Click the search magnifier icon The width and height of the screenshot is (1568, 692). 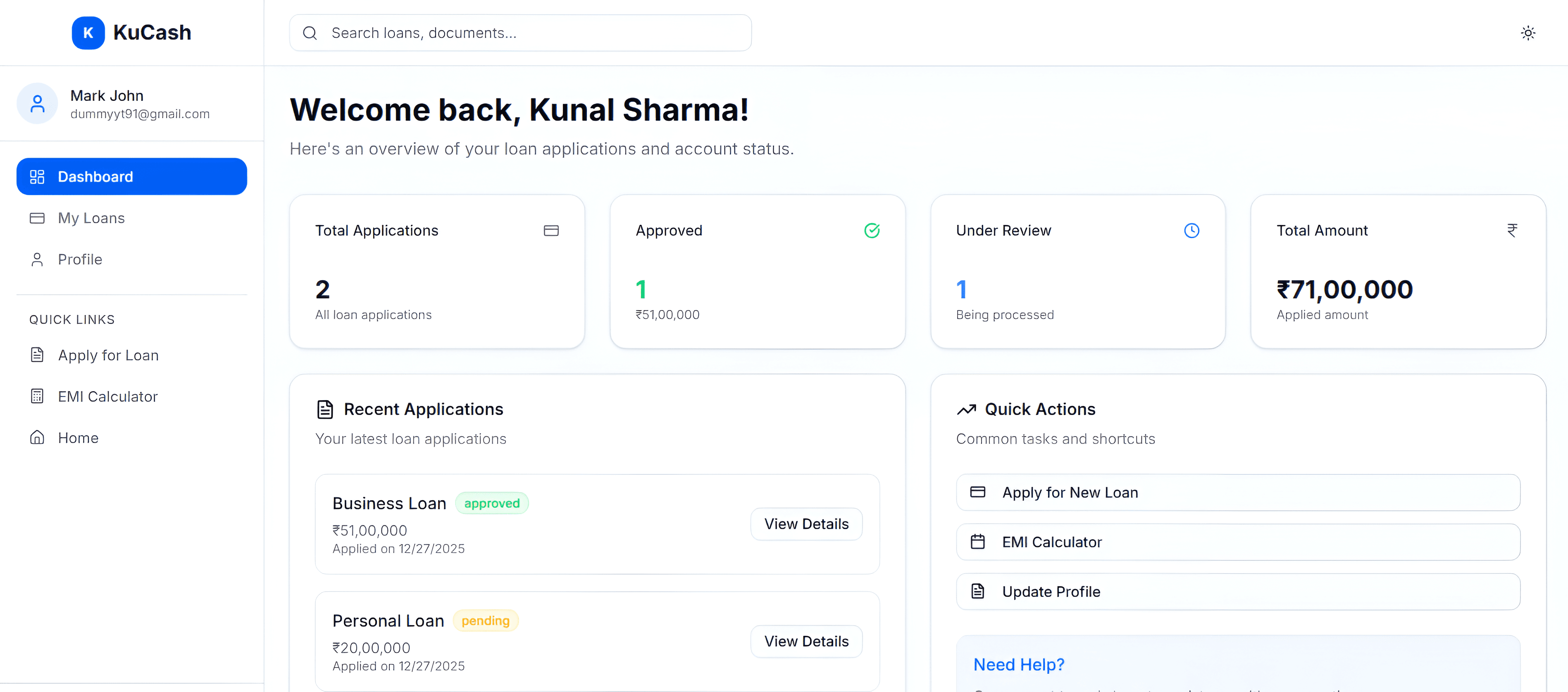(x=310, y=33)
